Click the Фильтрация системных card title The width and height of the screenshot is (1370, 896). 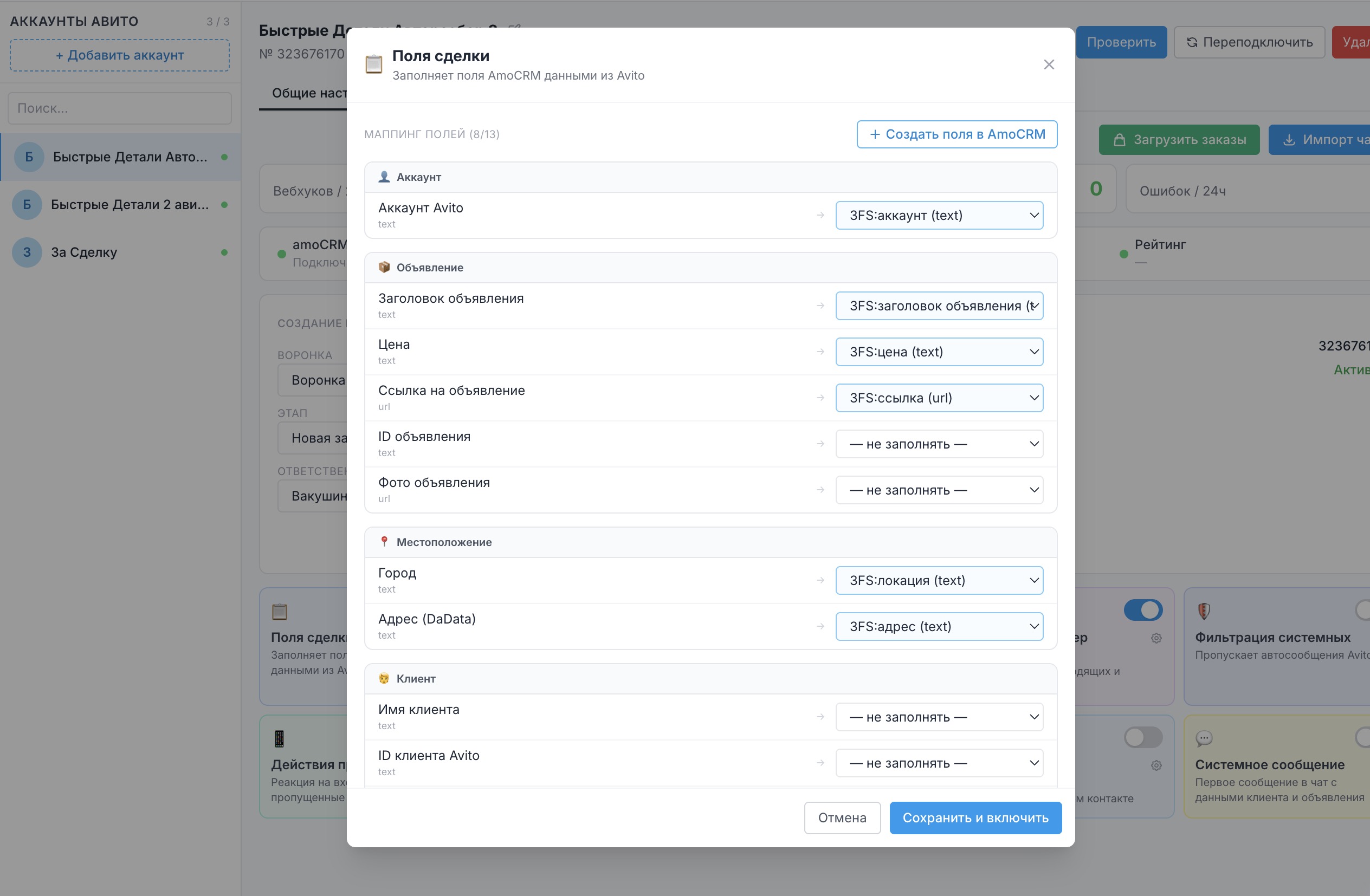(x=1272, y=637)
